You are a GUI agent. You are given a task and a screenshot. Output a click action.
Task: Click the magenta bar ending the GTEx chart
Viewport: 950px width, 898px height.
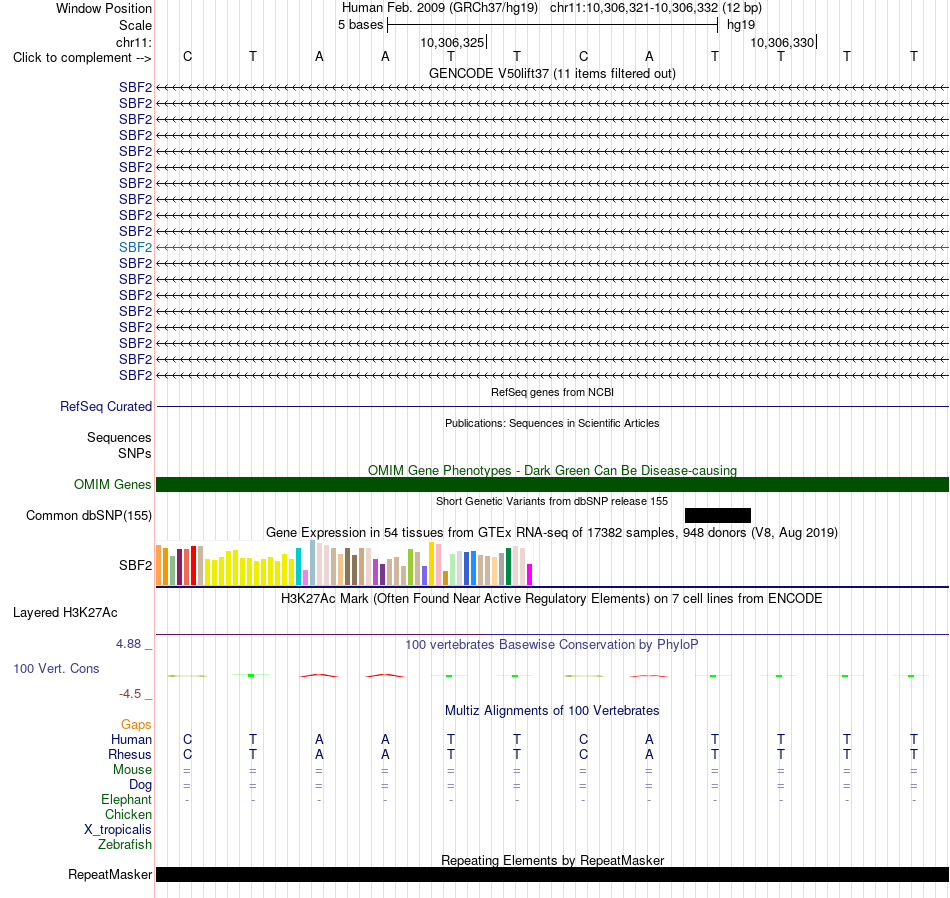530,574
